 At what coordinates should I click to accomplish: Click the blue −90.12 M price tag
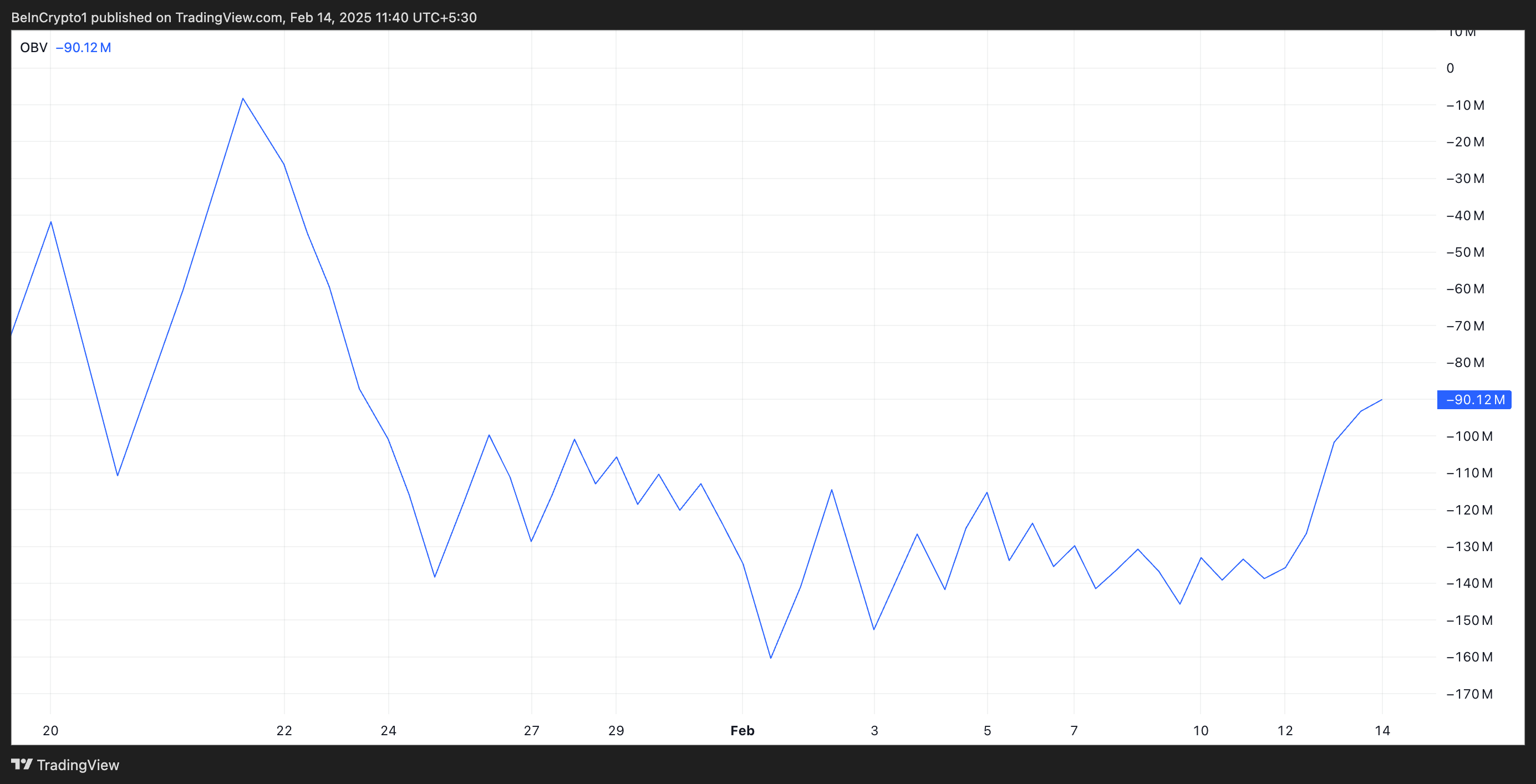(1474, 399)
